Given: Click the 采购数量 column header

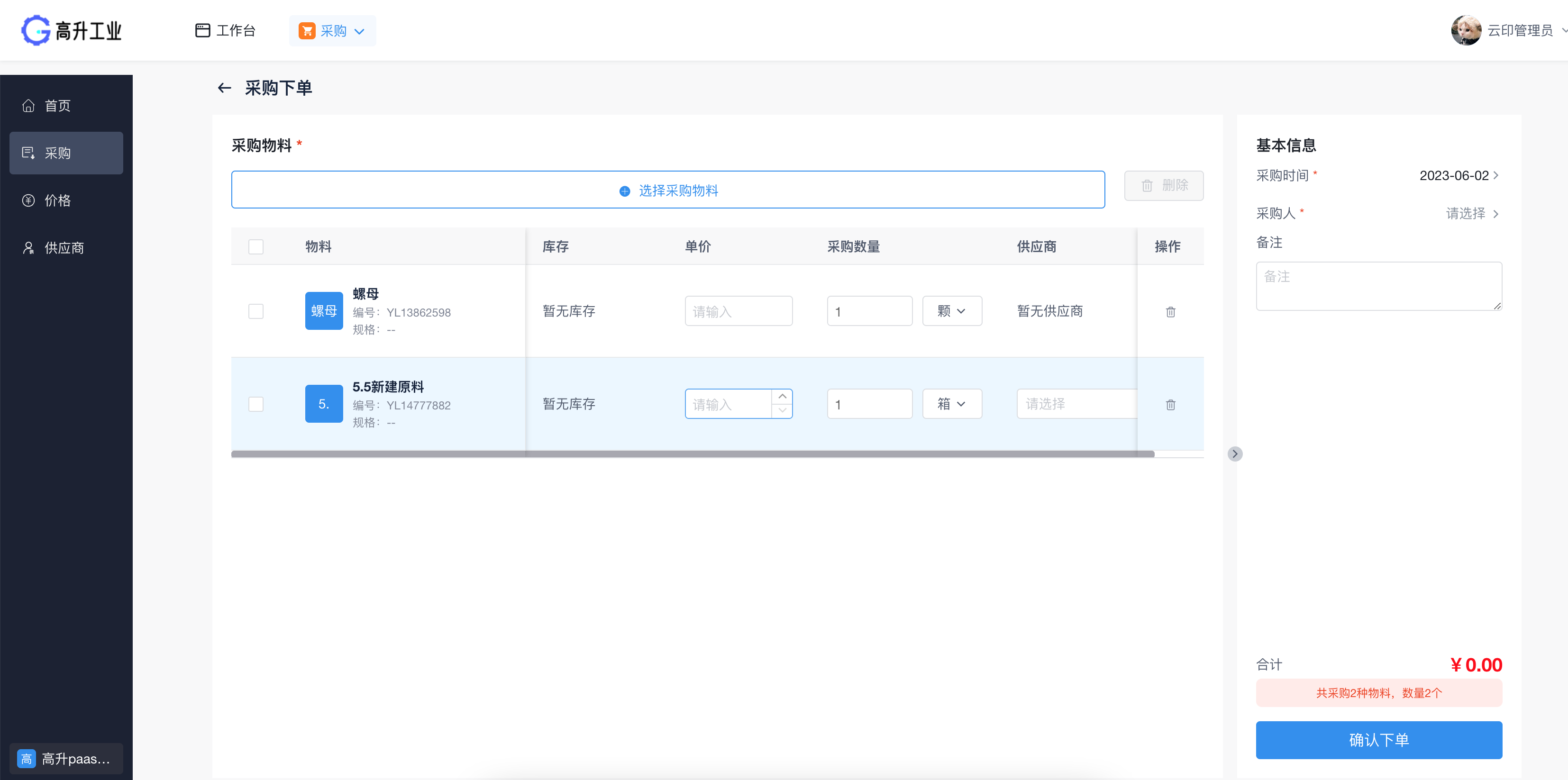Looking at the screenshot, I should click(853, 246).
